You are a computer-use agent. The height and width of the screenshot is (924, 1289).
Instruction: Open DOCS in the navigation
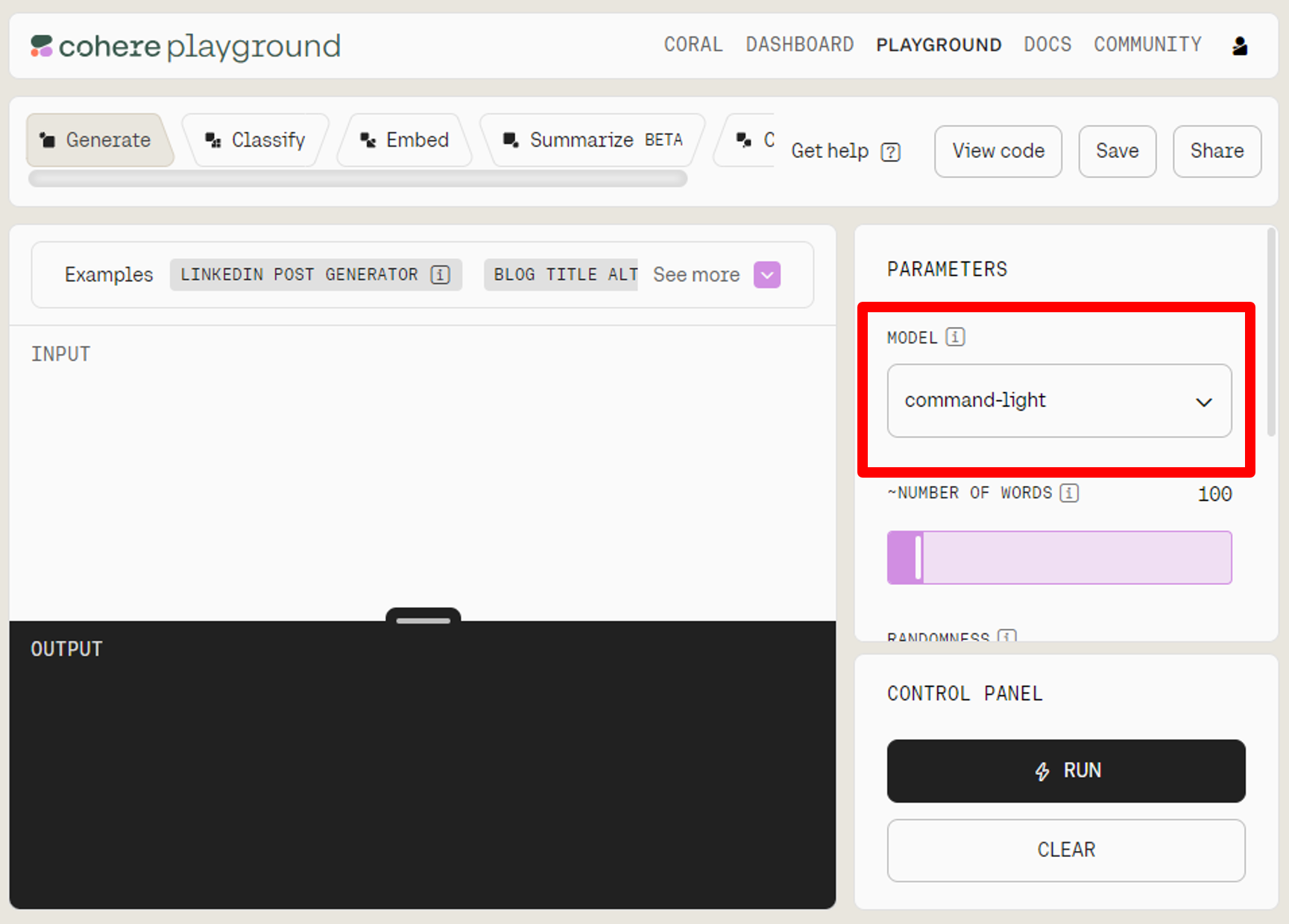coord(1047,45)
